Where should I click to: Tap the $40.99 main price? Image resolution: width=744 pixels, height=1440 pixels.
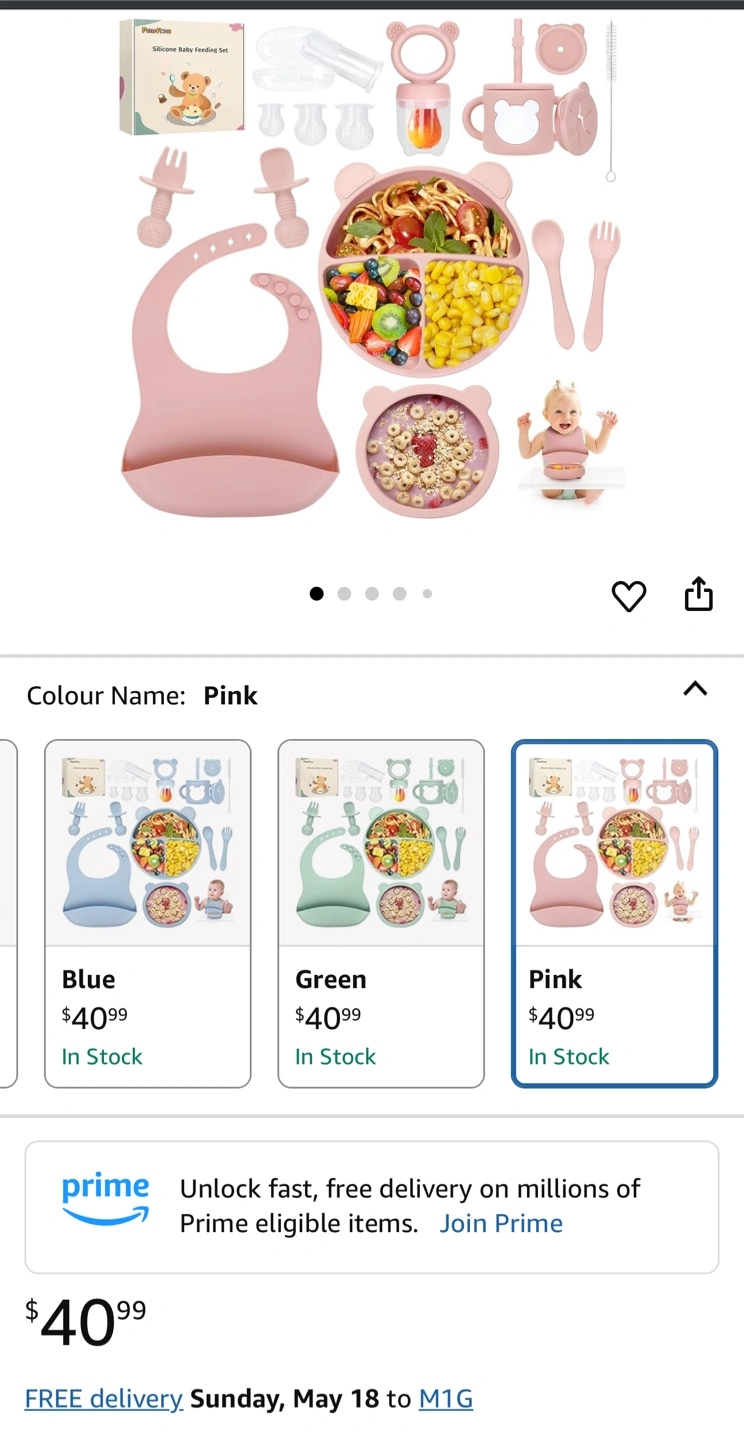(85, 1322)
